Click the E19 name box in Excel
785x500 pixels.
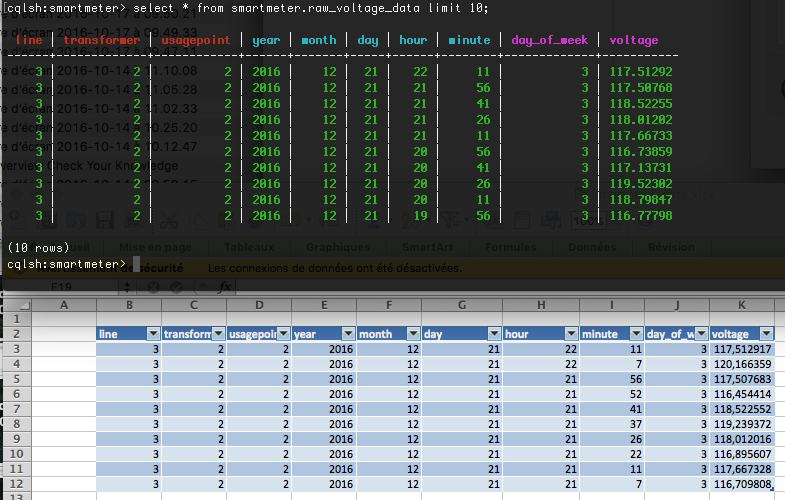click(62, 287)
